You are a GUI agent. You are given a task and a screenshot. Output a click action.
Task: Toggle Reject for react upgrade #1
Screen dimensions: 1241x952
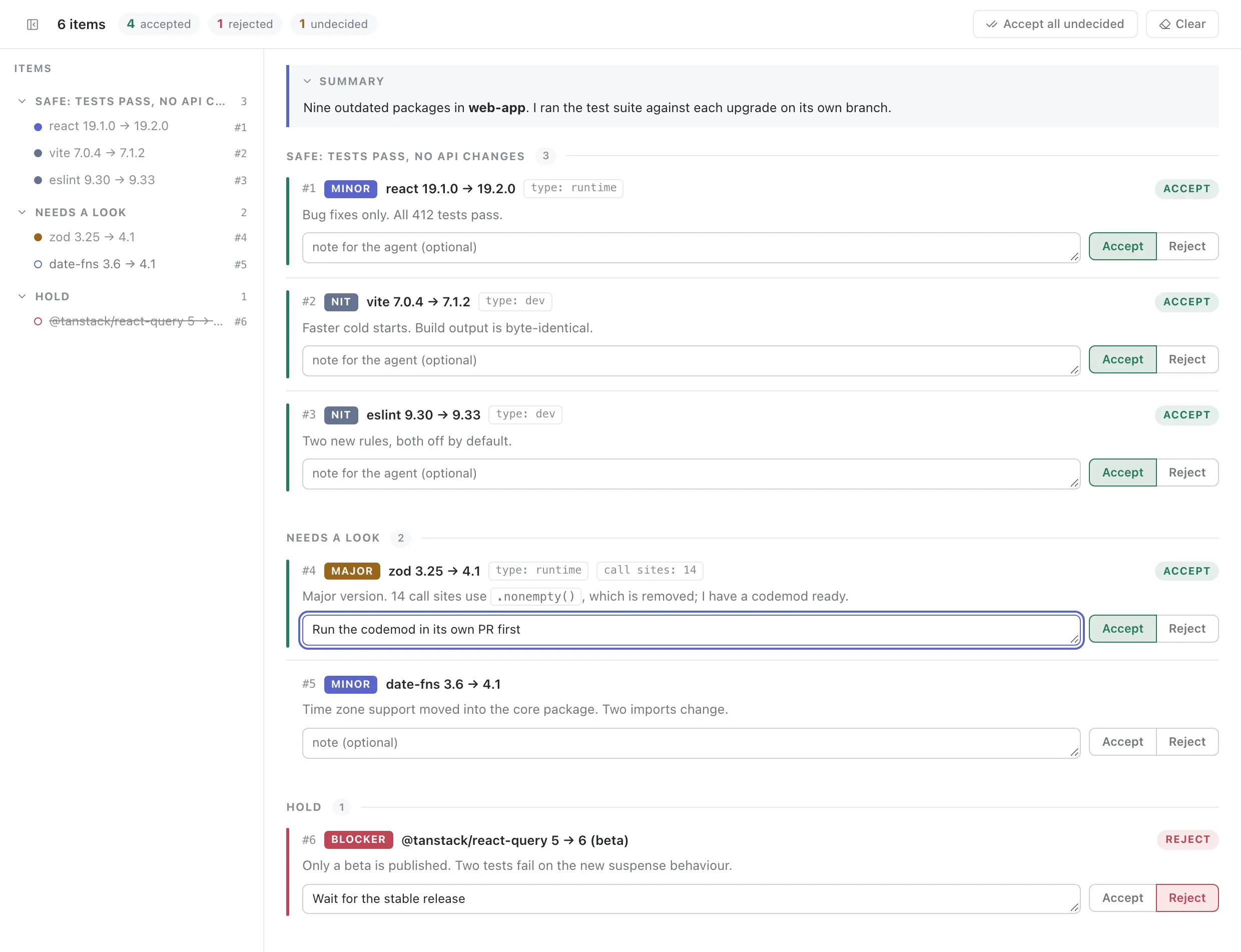[x=1186, y=246]
